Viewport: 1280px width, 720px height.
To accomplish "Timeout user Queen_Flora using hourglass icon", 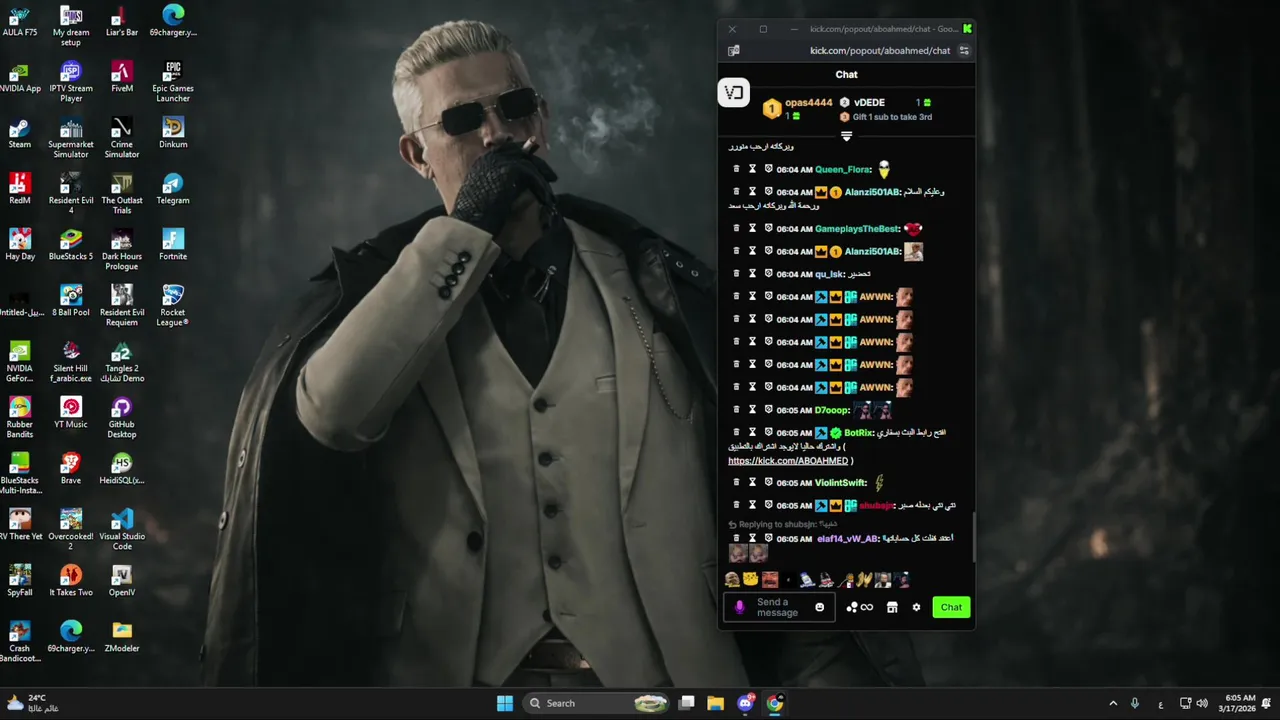I will pyautogui.click(x=753, y=169).
